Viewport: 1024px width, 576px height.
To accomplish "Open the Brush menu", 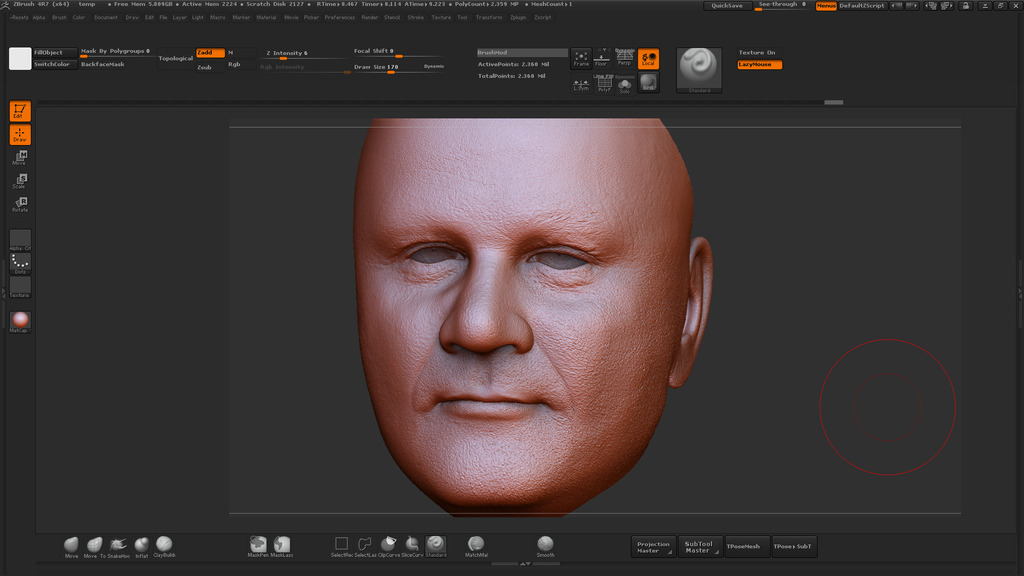I will click(59, 18).
